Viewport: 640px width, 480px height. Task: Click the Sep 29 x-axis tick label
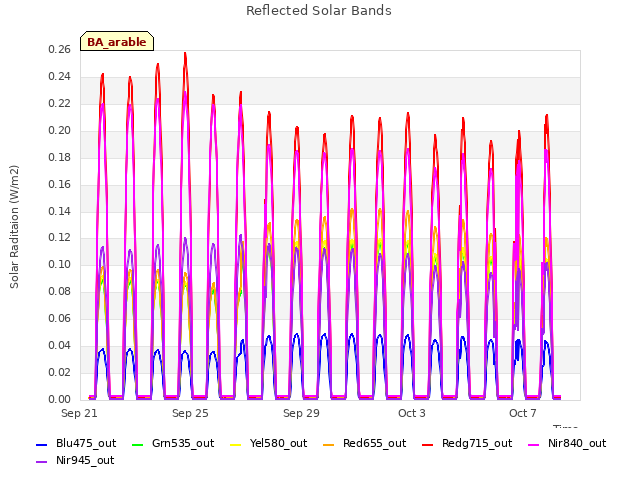(301, 413)
